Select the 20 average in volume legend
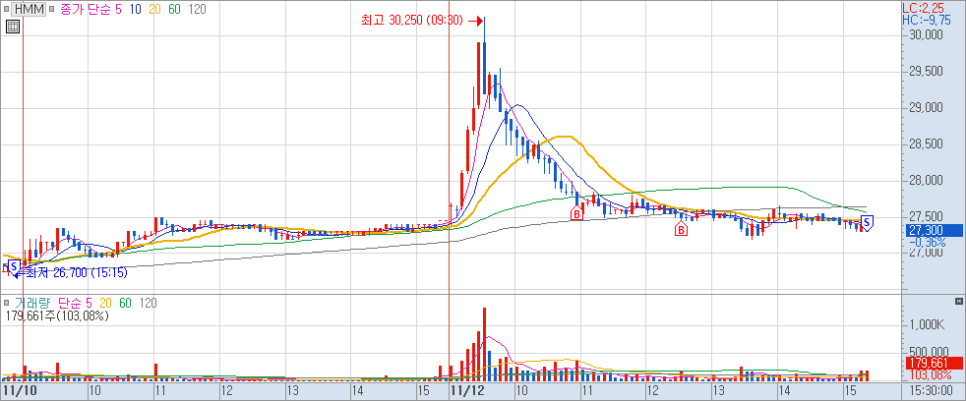Screen dimensions: 966x401 pyautogui.click(x=105, y=303)
